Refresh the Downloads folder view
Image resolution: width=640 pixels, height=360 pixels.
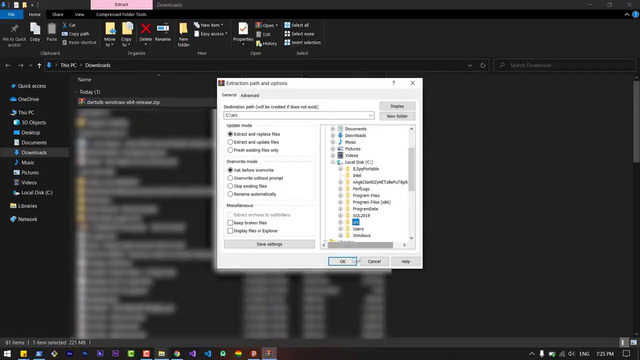(483, 65)
